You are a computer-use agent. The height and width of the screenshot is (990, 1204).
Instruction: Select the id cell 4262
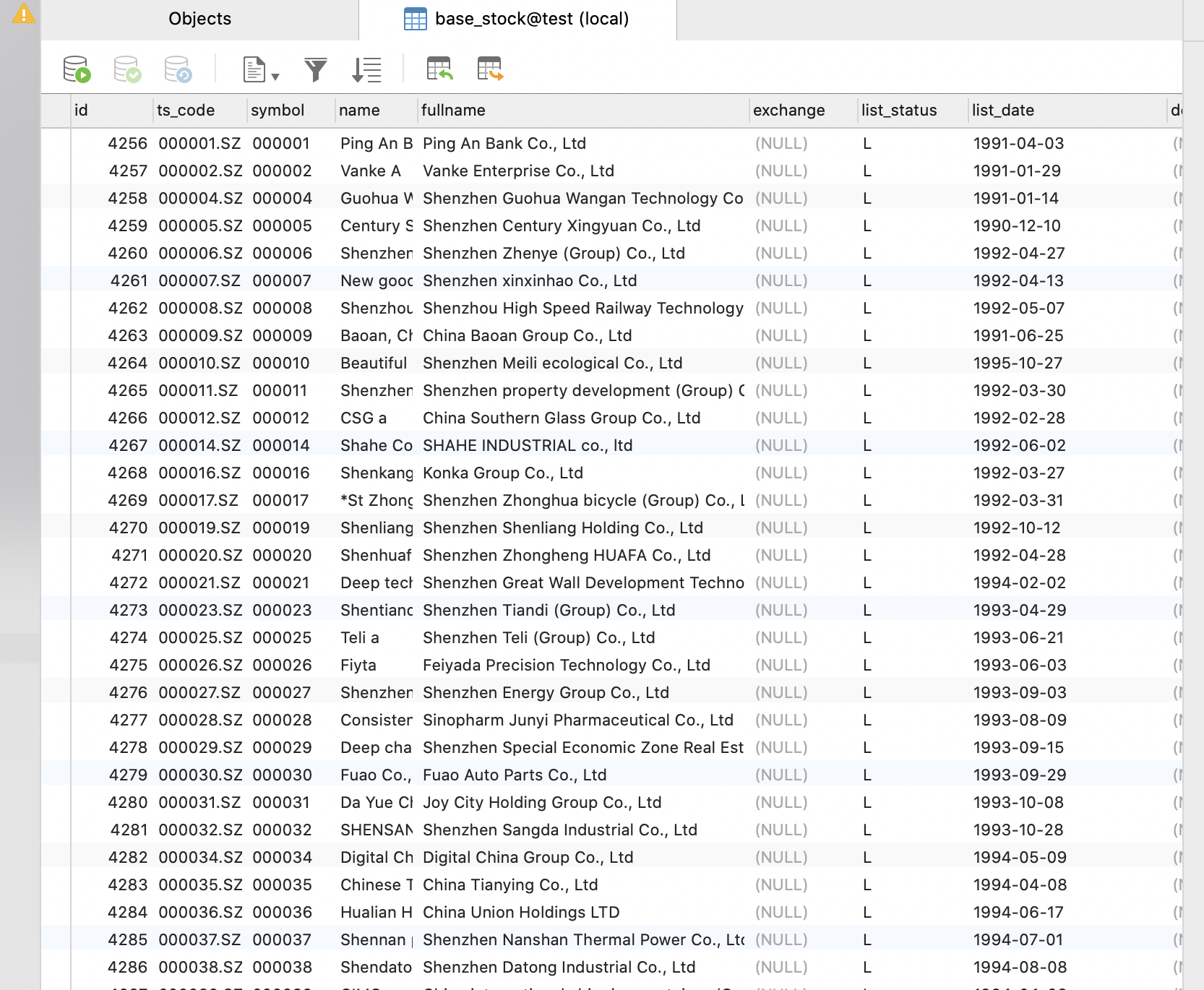point(112,309)
